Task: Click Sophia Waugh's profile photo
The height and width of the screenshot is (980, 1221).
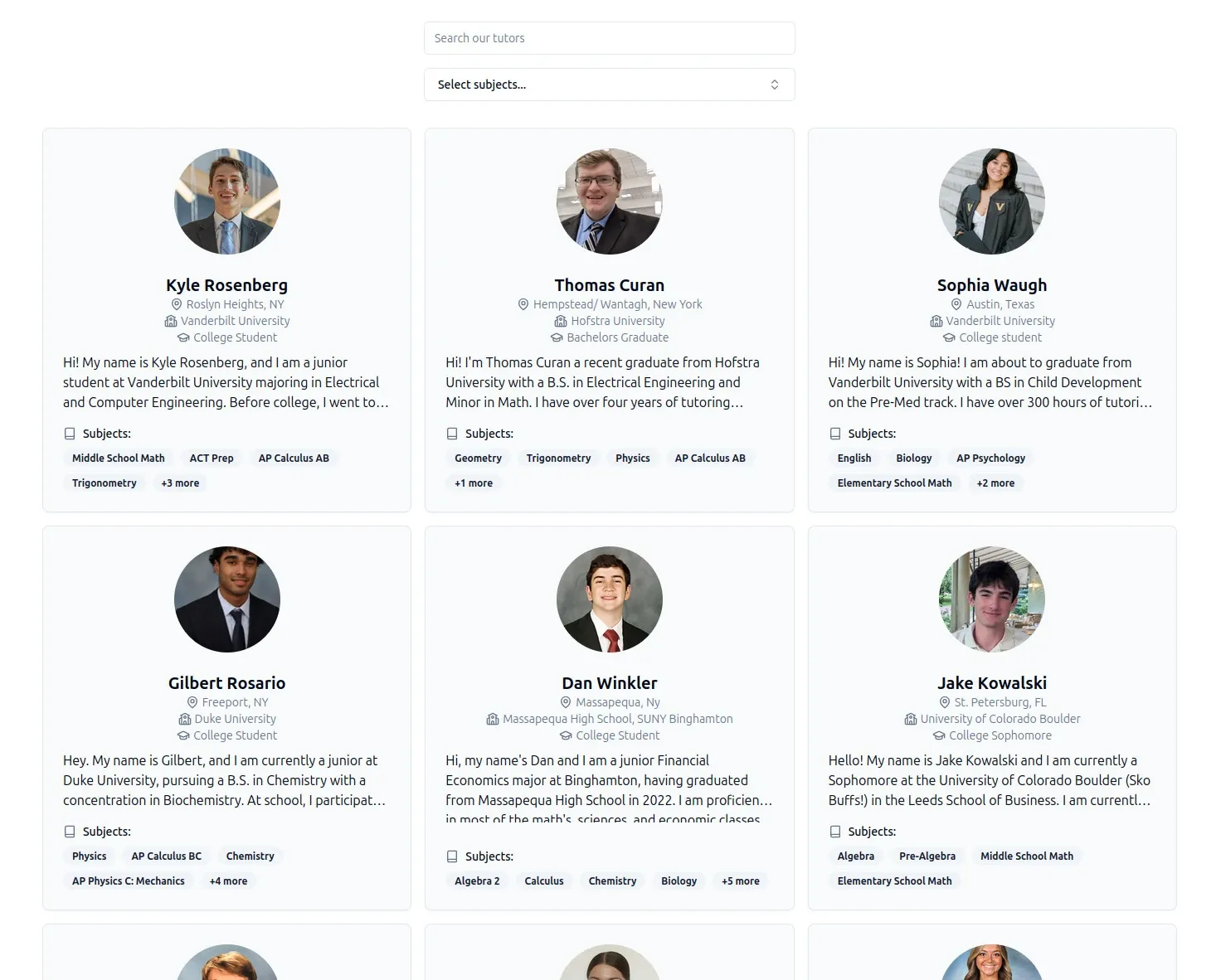Action: 992,201
